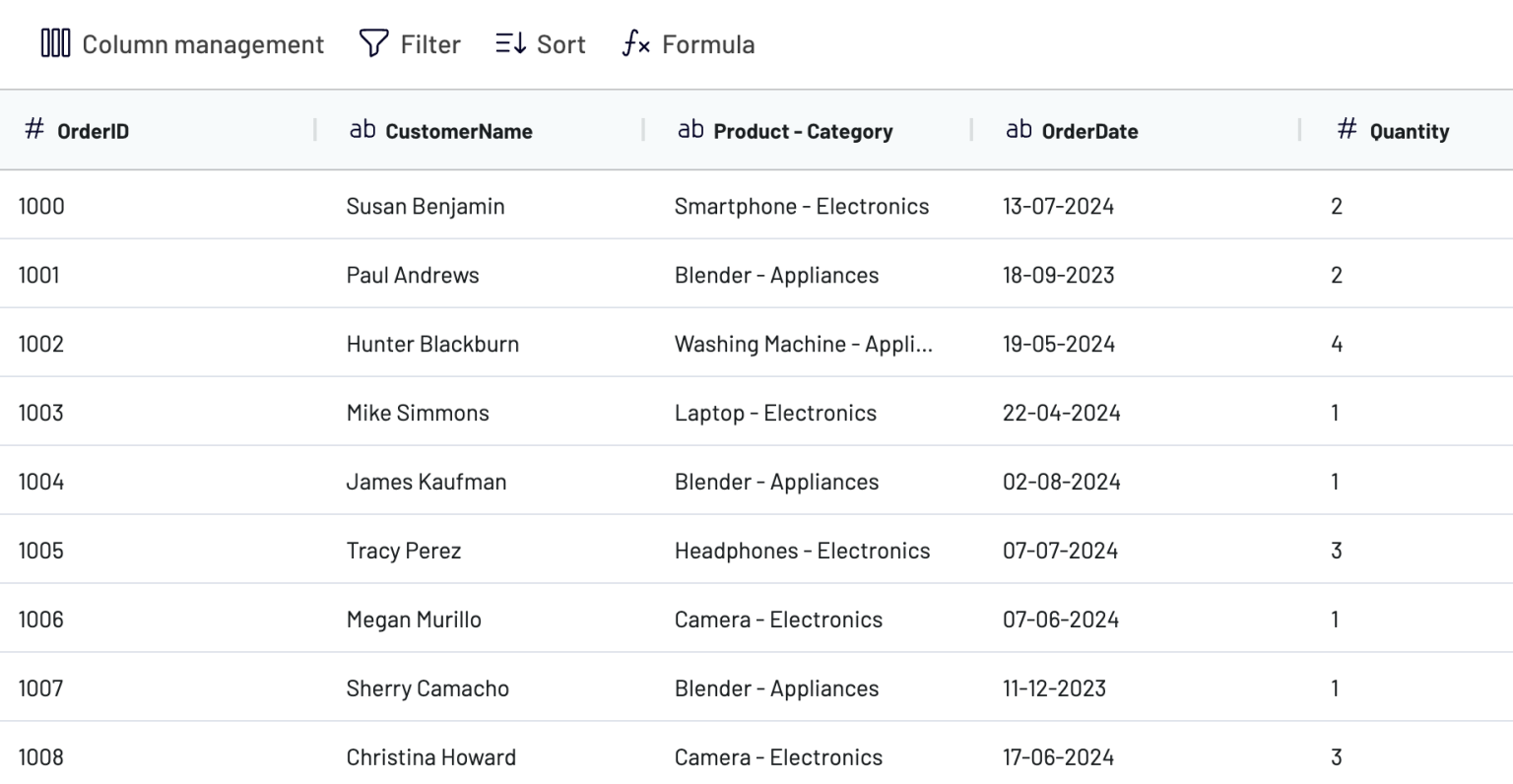The height and width of the screenshot is (784, 1513).
Task: Click the CustomerName column header
Action: [459, 130]
